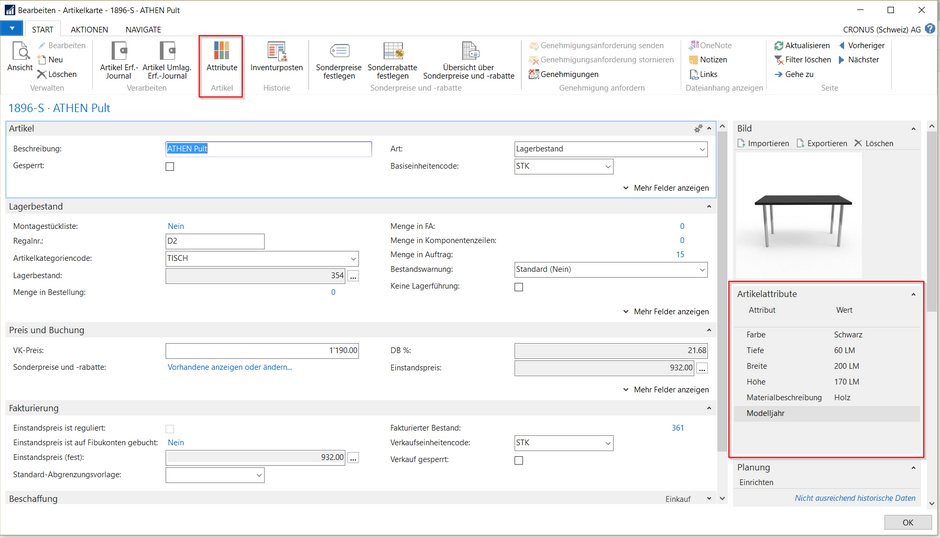Open Links attachments
Viewport: 940px width, 538px height.
pos(703,74)
